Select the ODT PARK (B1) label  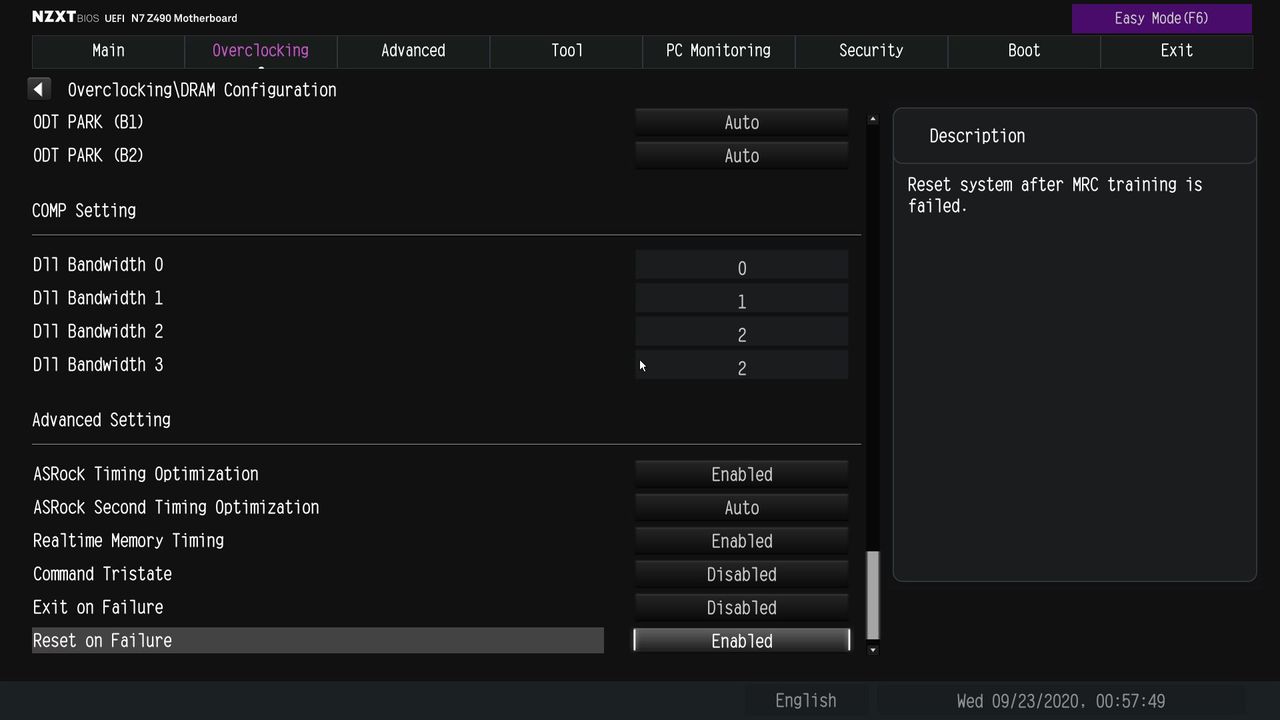(x=88, y=122)
